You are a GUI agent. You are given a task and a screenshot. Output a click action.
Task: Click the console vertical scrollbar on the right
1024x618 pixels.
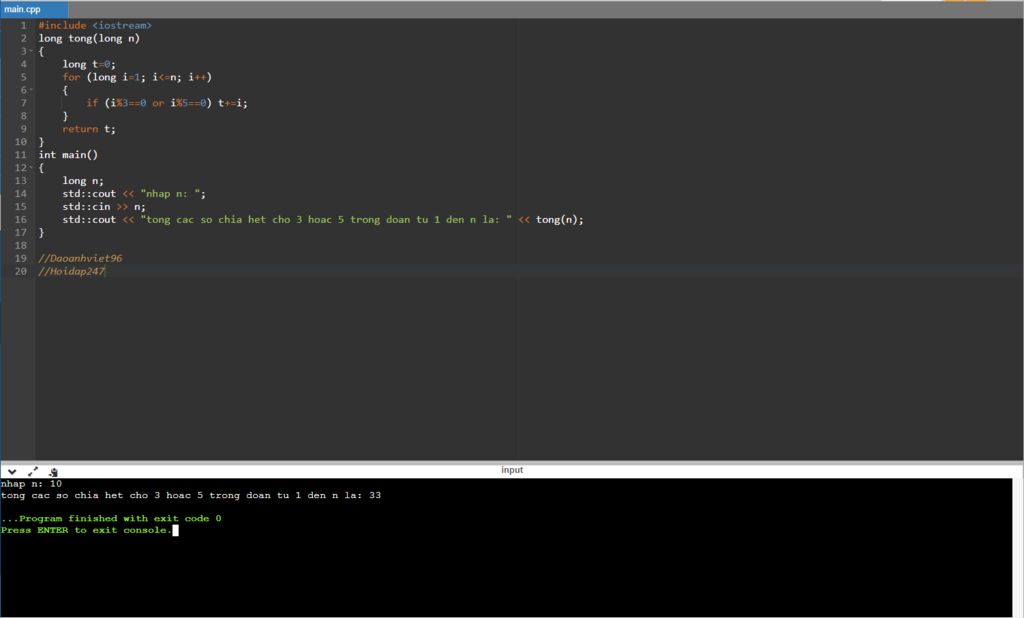[1017, 547]
